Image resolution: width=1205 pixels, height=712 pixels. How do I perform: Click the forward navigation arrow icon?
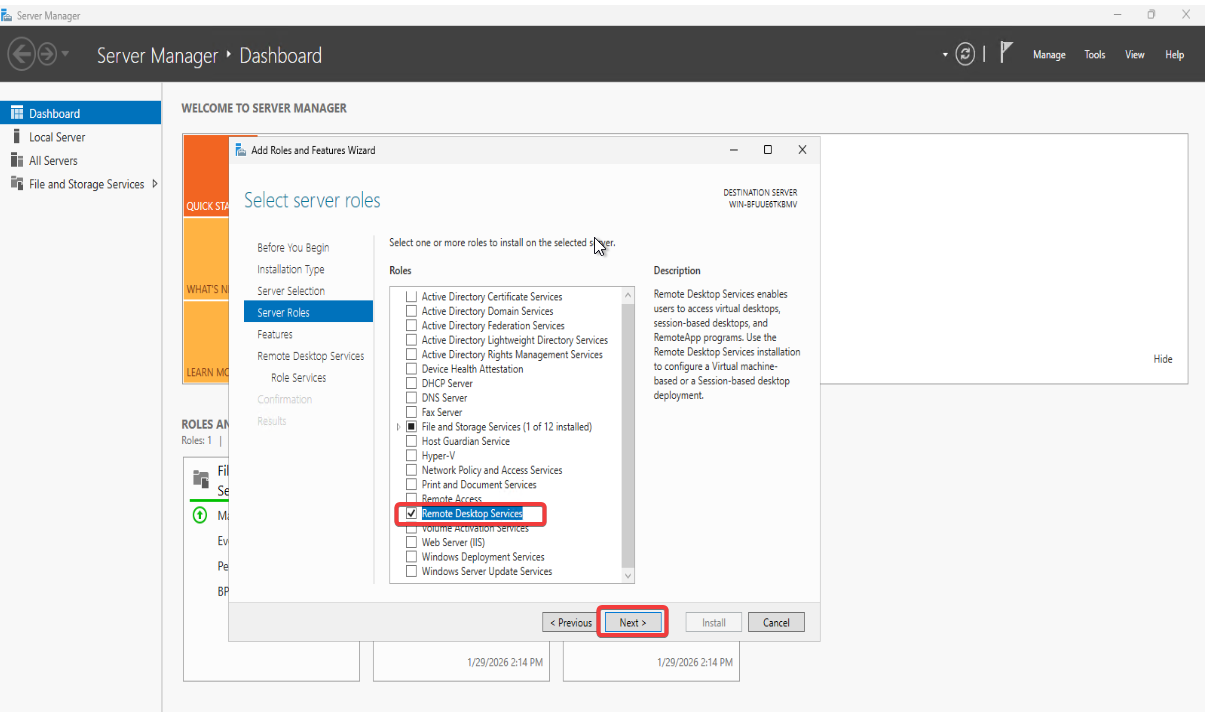pyautogui.click(x=46, y=55)
